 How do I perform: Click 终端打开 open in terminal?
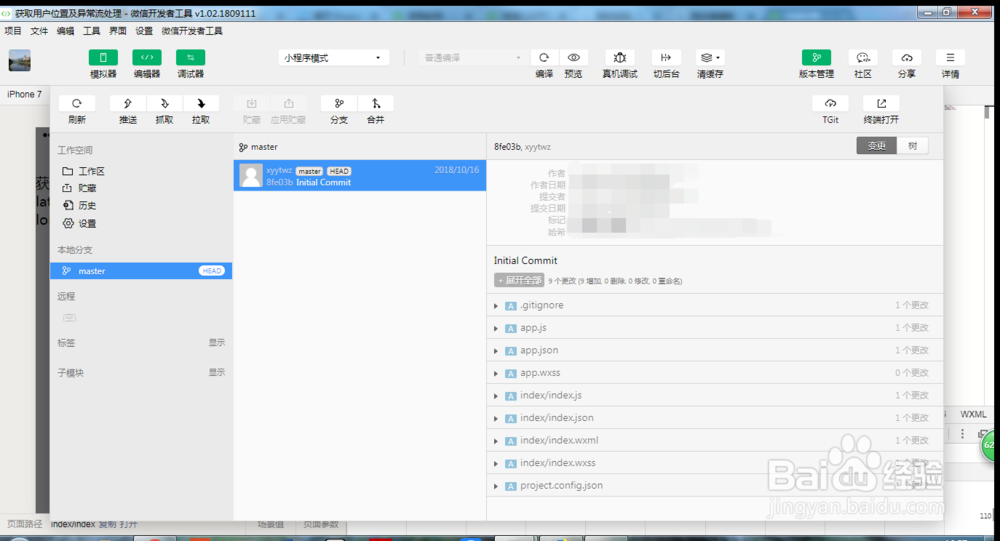tap(881, 103)
